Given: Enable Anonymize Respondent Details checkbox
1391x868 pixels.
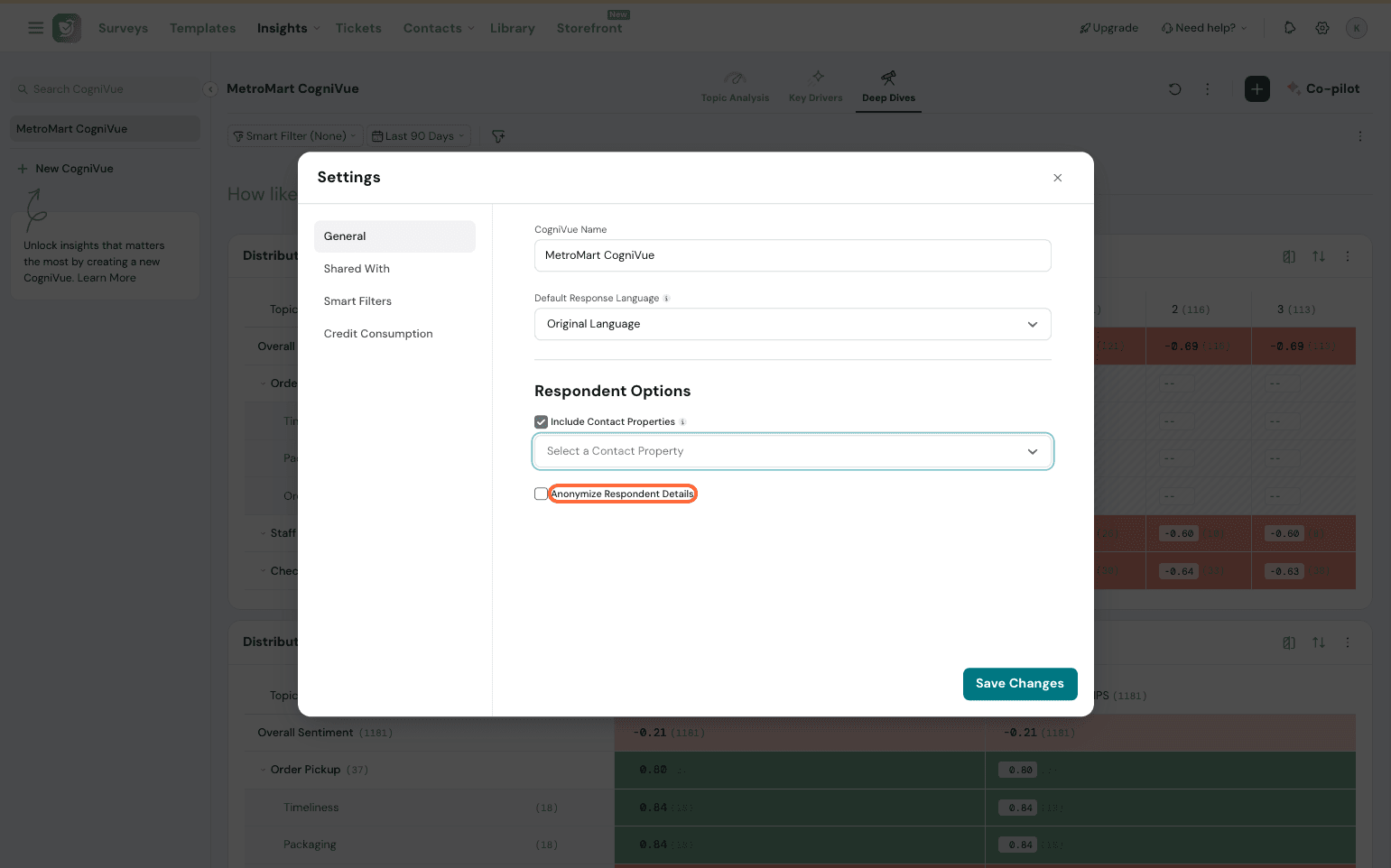Looking at the screenshot, I should (541, 494).
